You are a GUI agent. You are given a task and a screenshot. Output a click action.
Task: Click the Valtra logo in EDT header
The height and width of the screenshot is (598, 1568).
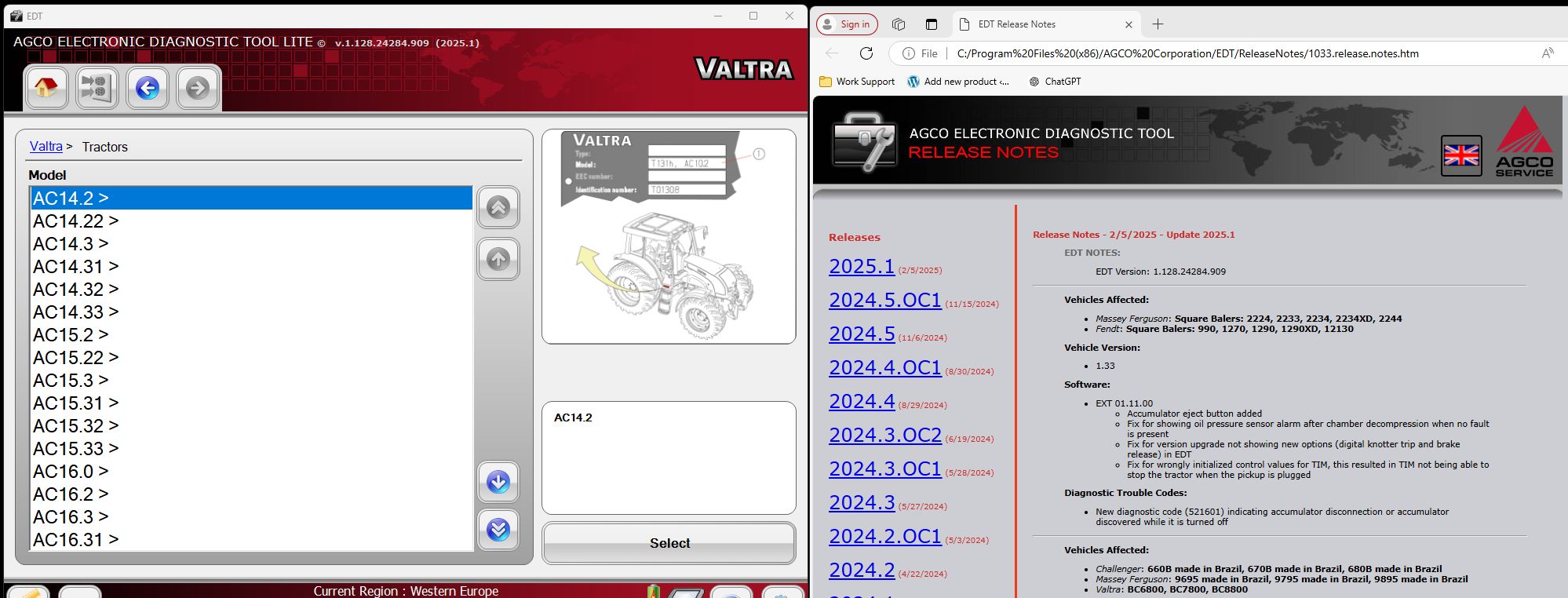coord(744,69)
